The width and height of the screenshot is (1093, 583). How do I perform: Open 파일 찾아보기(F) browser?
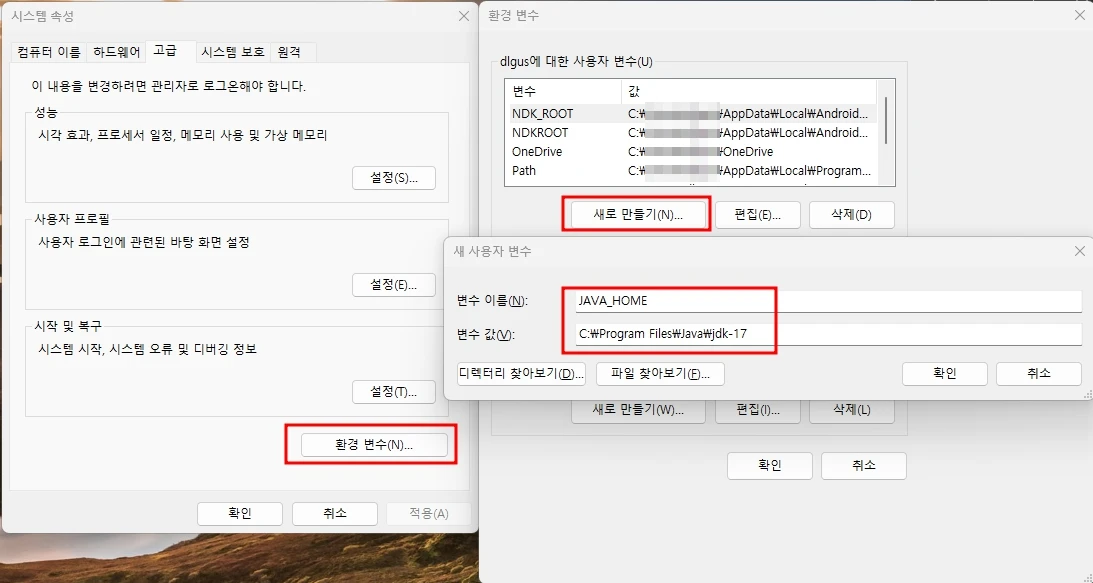[663, 373]
